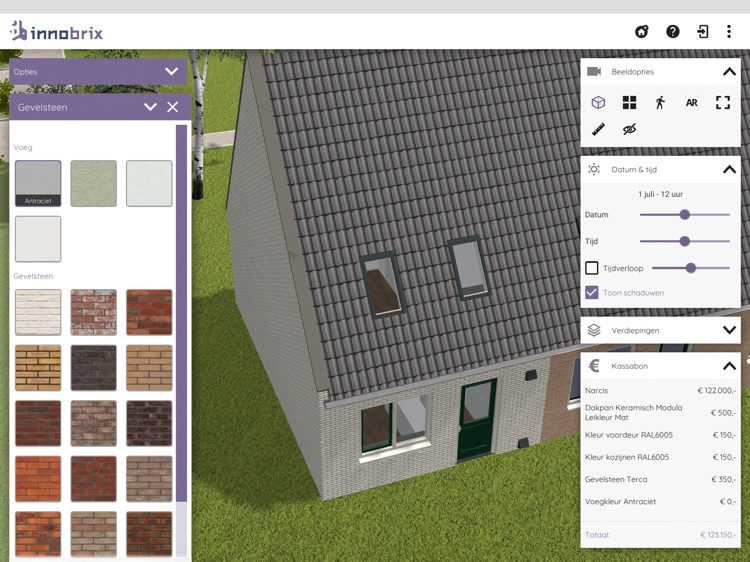Screen dimensions: 750x562
Task: Click the Tijd slider handle
Action: coord(685,242)
